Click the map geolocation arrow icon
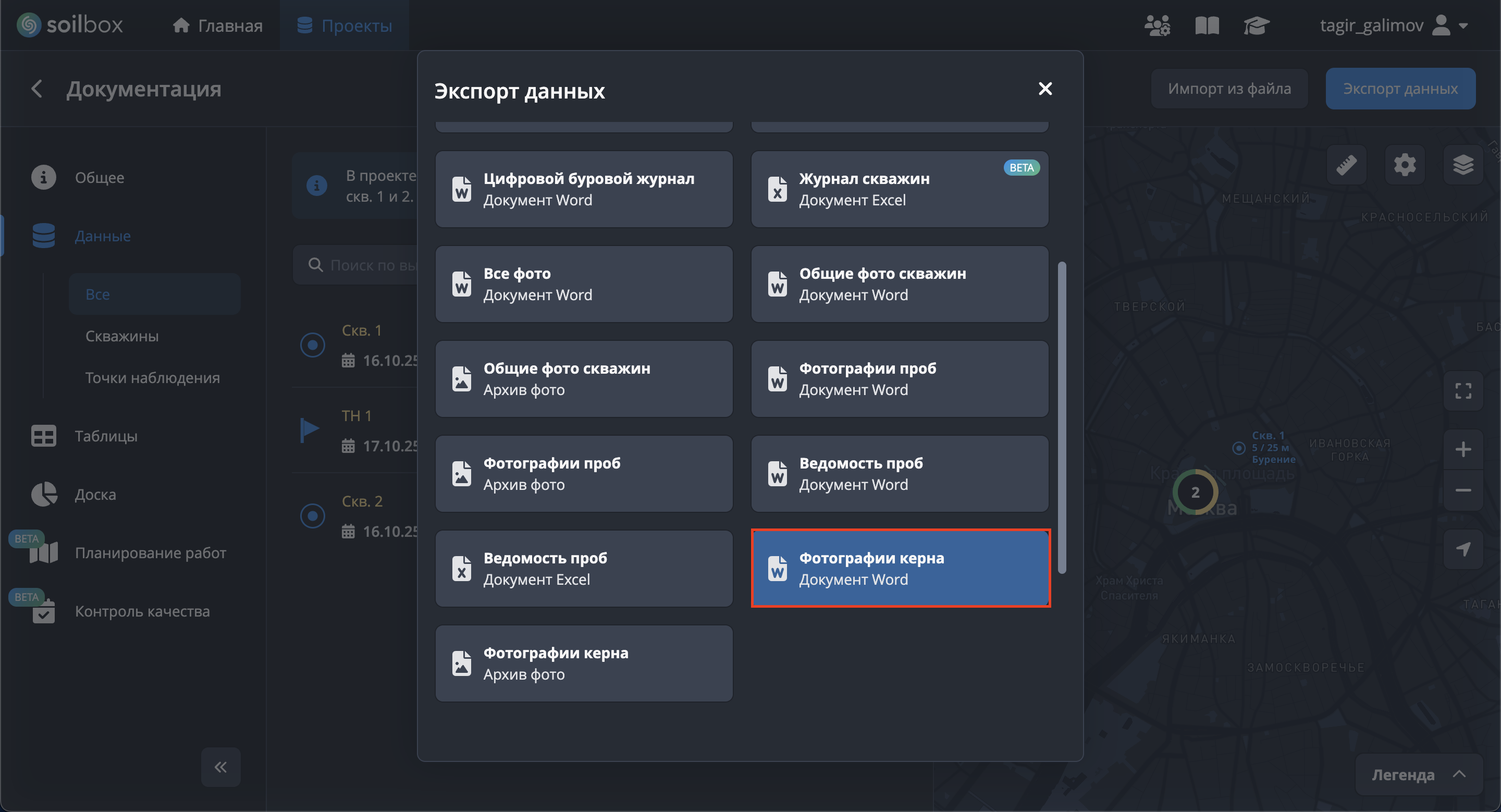The width and height of the screenshot is (1501, 812). (1462, 549)
